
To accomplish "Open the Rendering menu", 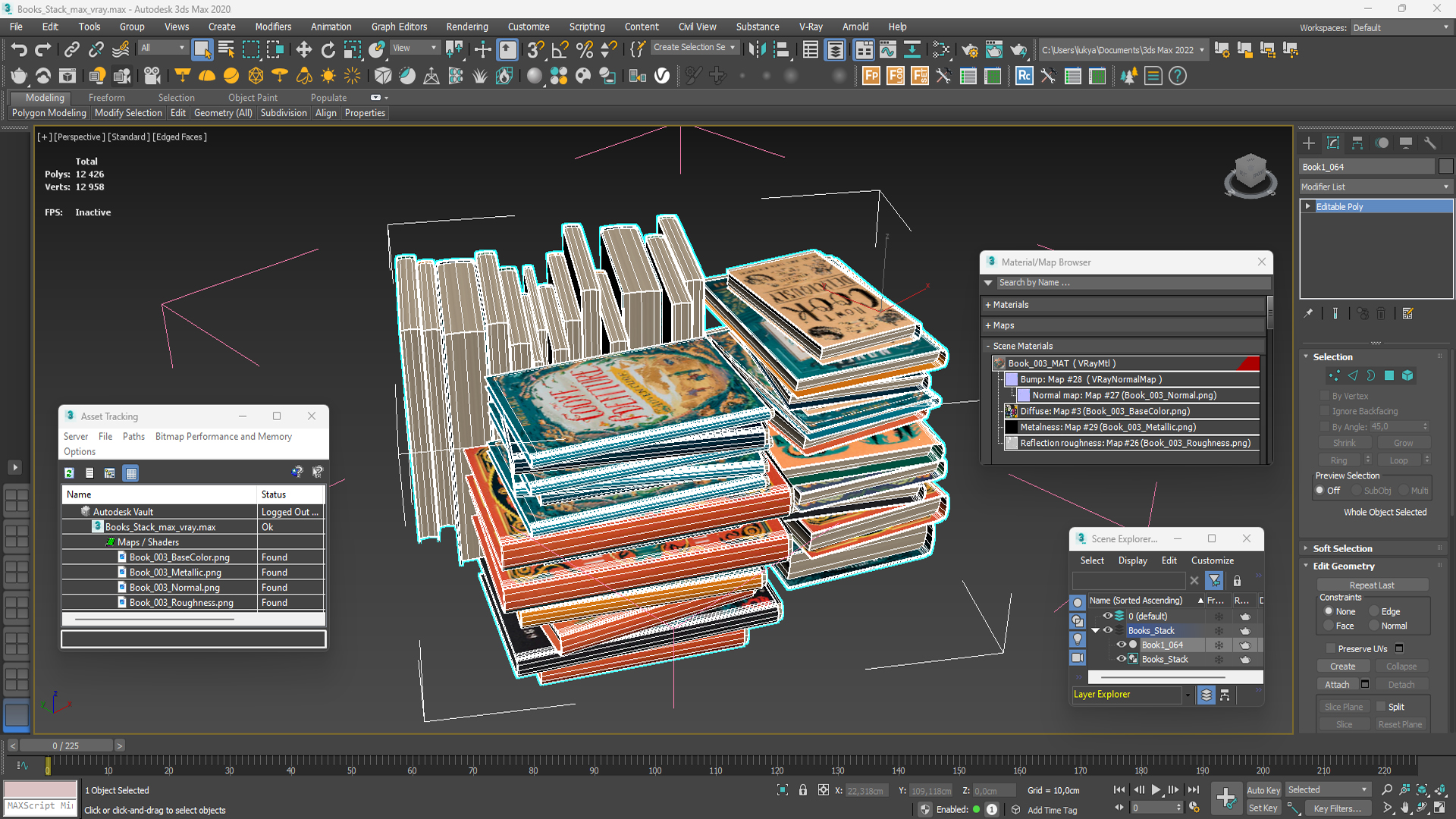I will click(467, 27).
